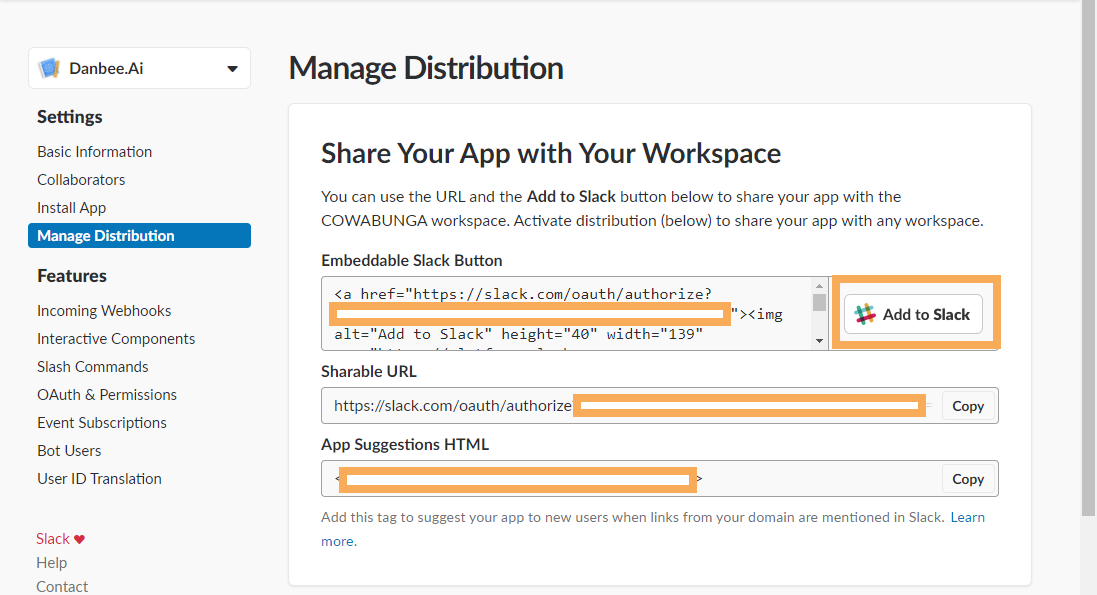Image resolution: width=1097 pixels, height=595 pixels.
Task: Click the page vertical scrollbar
Action: click(x=1089, y=259)
